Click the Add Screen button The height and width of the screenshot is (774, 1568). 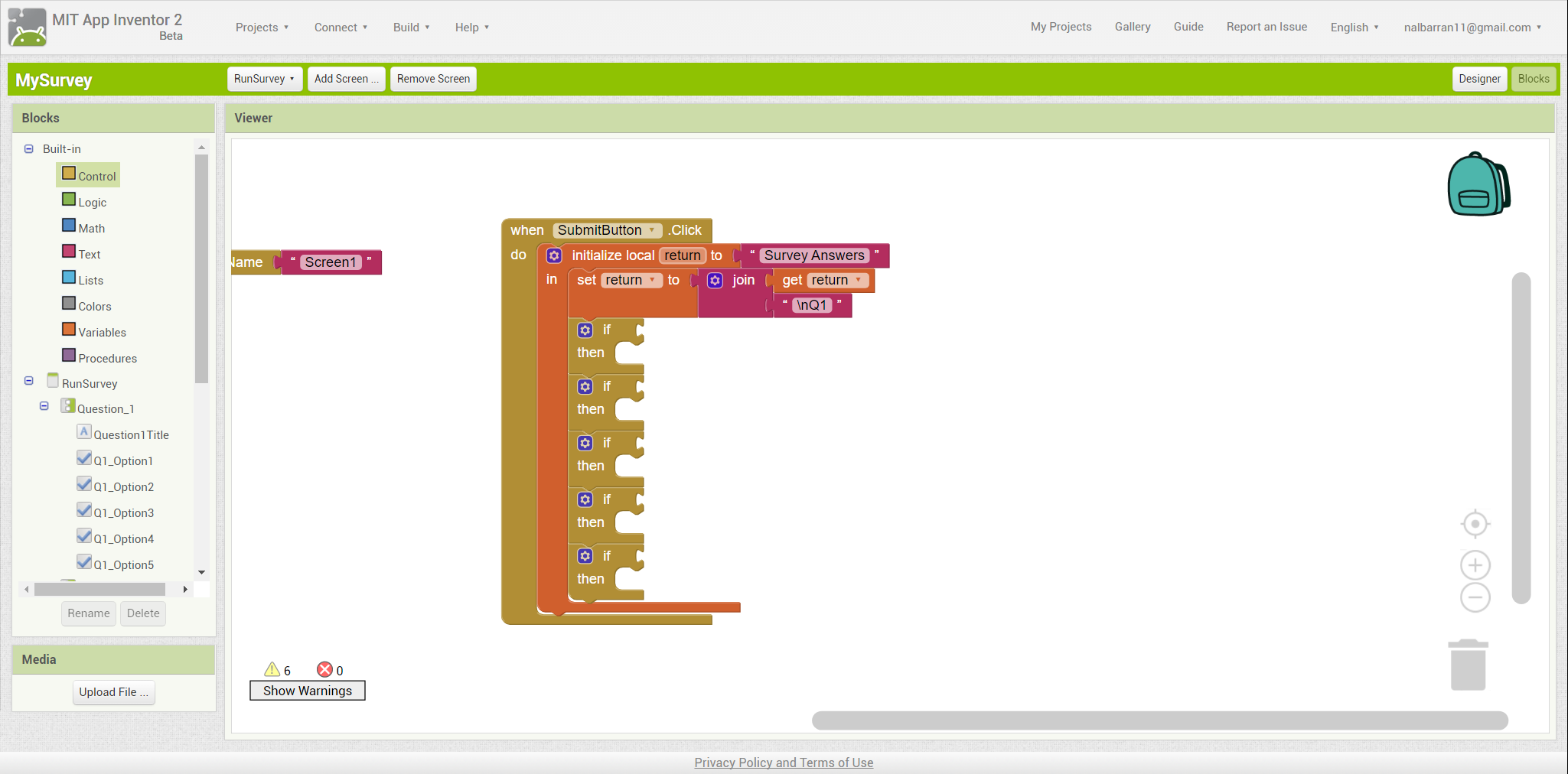click(x=346, y=79)
